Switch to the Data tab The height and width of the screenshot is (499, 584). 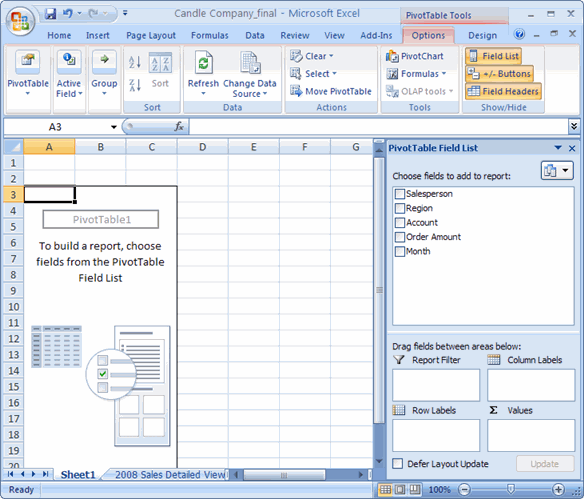[255, 35]
